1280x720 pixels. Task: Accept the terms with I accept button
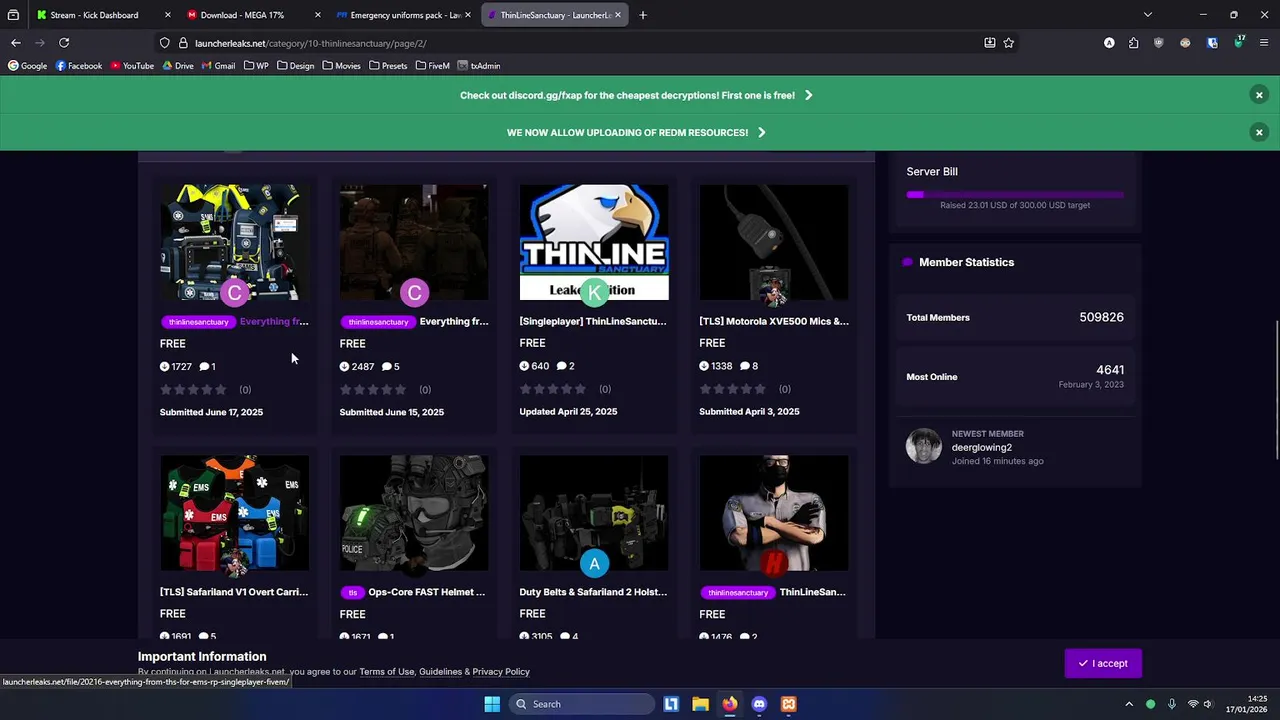[x=1103, y=663]
